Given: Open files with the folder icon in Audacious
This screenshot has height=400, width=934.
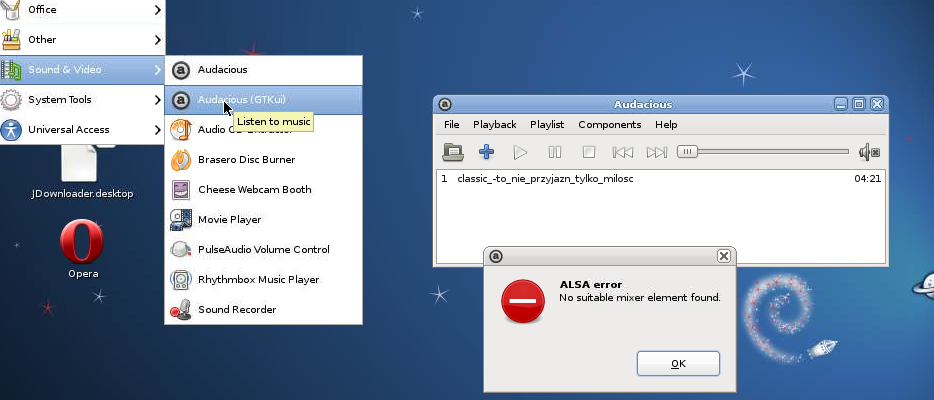Looking at the screenshot, I should tap(453, 152).
